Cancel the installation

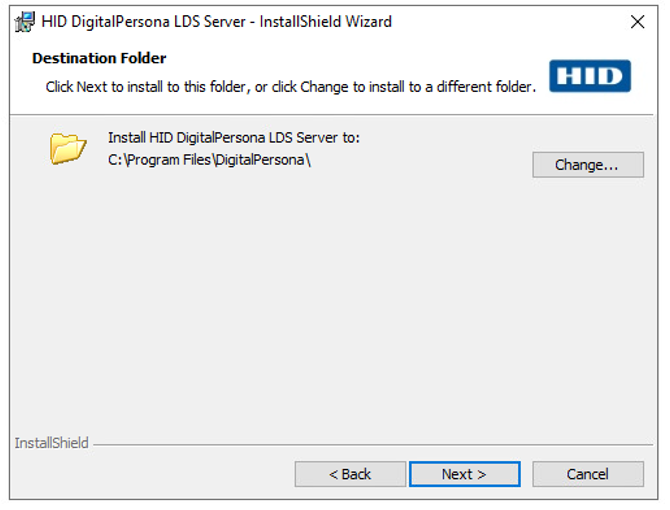click(x=587, y=474)
